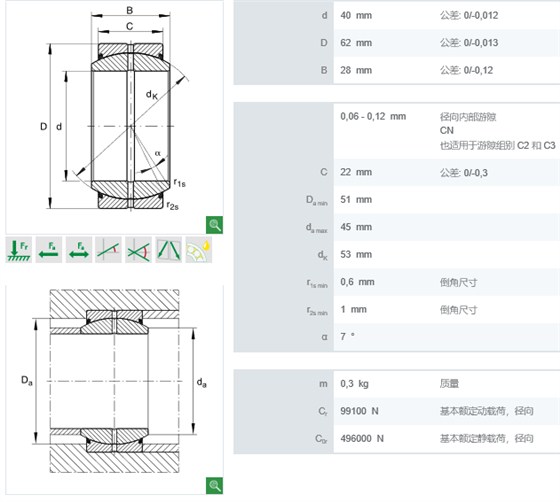The image size is (560, 502).
Task: Click the dynamic misalignment angle icon
Action: [139, 250]
